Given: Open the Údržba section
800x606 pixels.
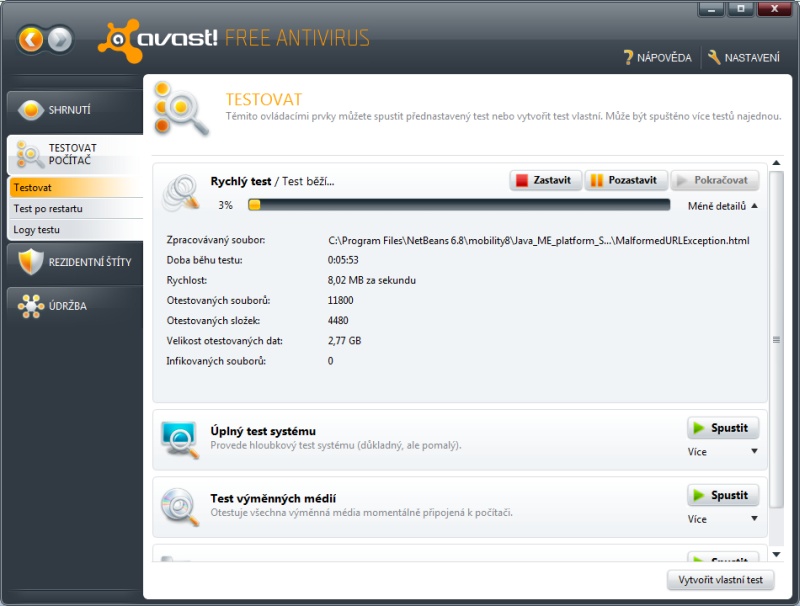Looking at the screenshot, I should 75,306.
